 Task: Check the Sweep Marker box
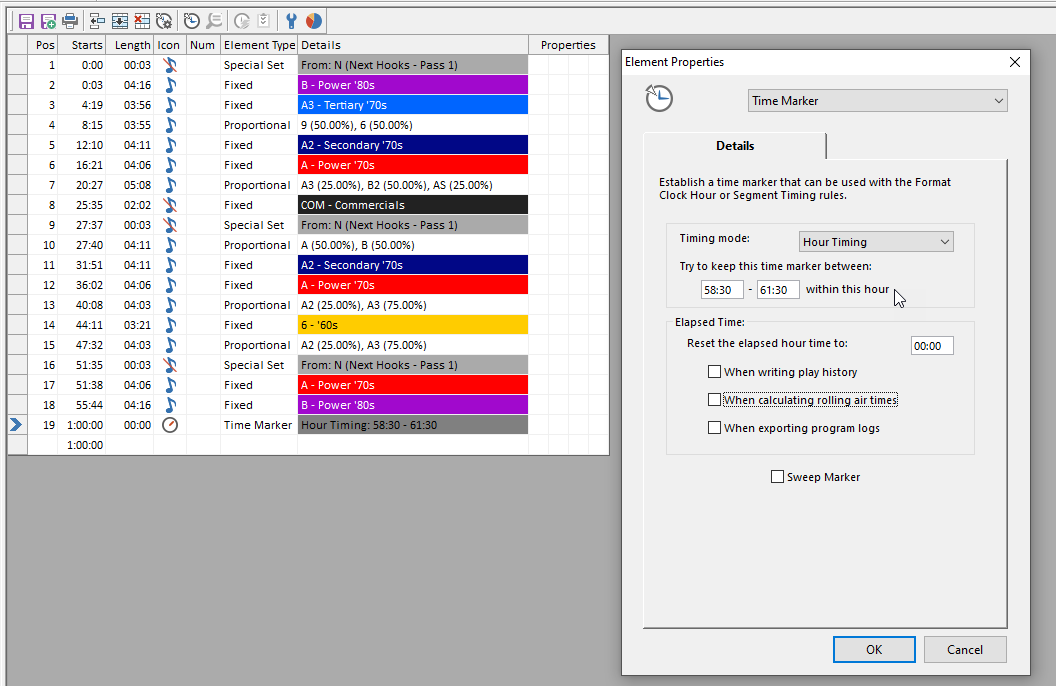[x=777, y=477]
